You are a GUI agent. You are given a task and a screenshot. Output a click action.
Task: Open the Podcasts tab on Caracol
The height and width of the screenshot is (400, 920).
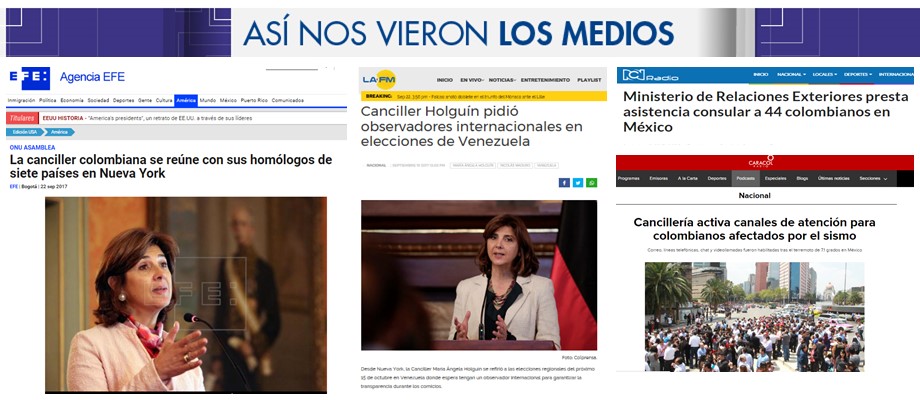click(745, 178)
